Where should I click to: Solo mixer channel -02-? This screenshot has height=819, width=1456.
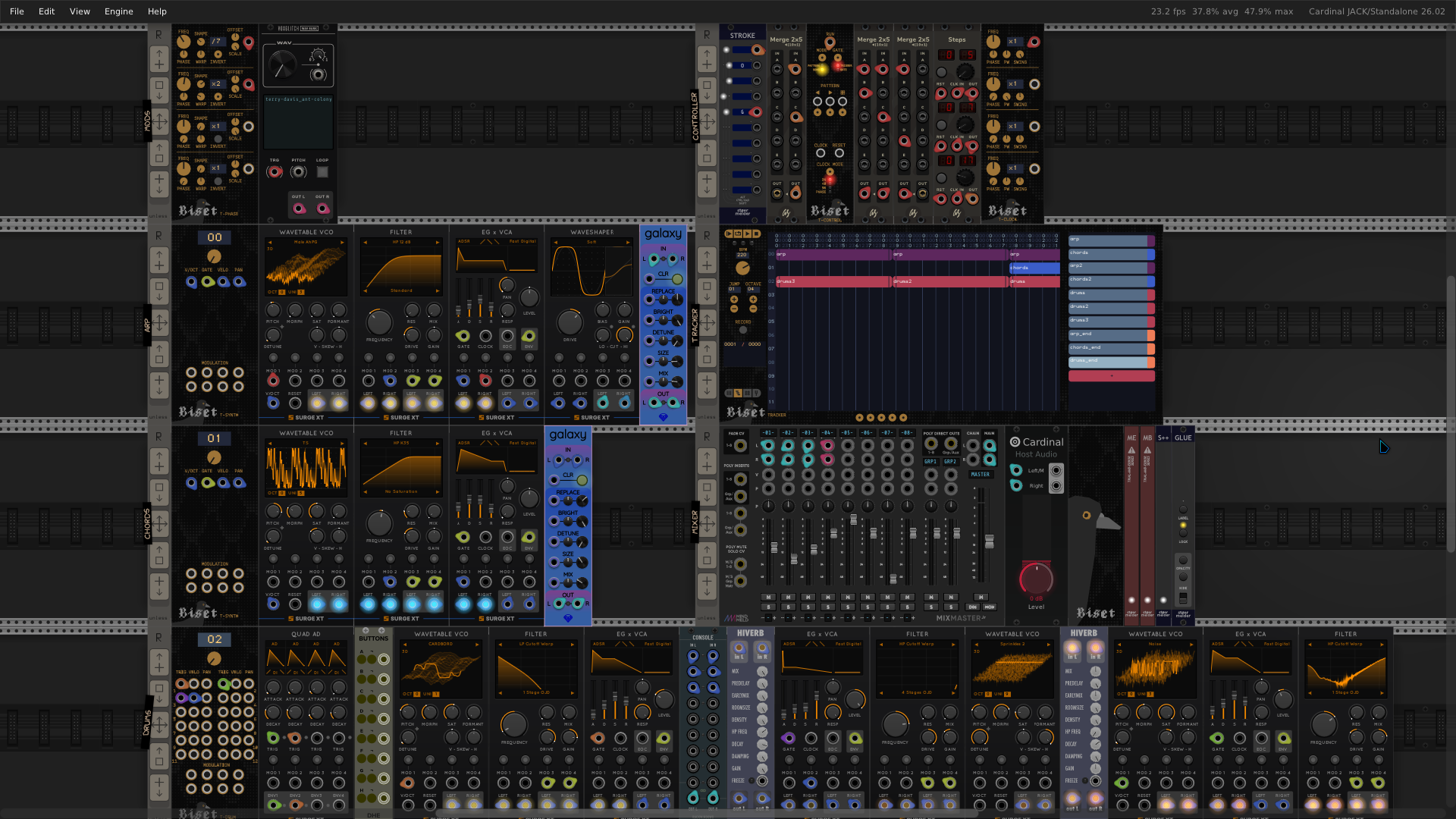tap(788, 607)
